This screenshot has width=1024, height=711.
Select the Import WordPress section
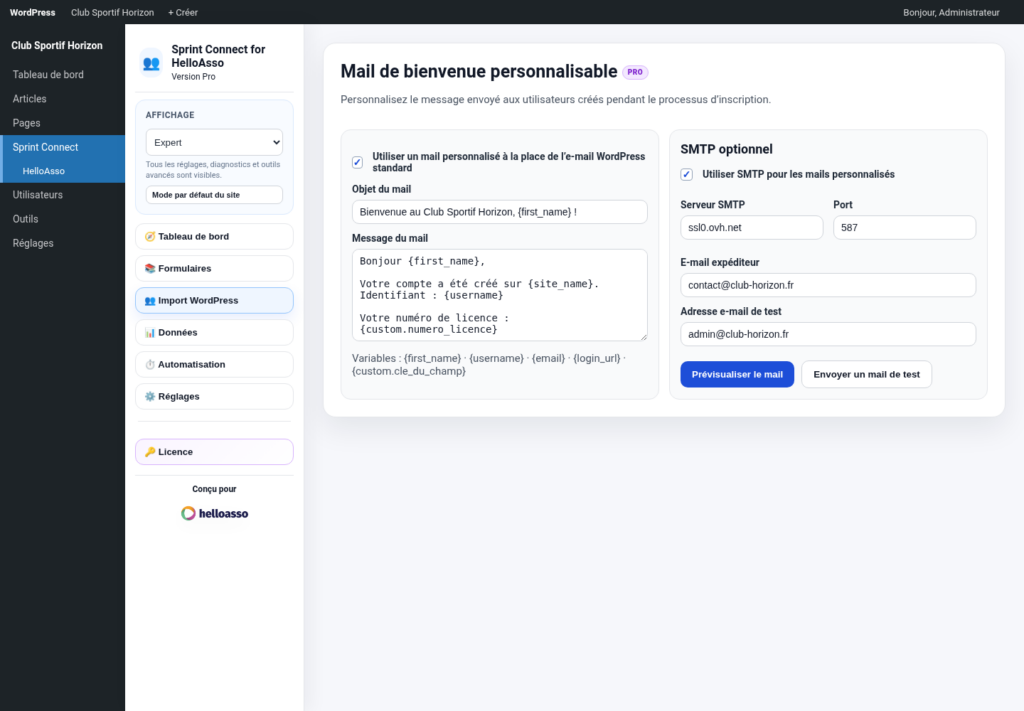(214, 300)
